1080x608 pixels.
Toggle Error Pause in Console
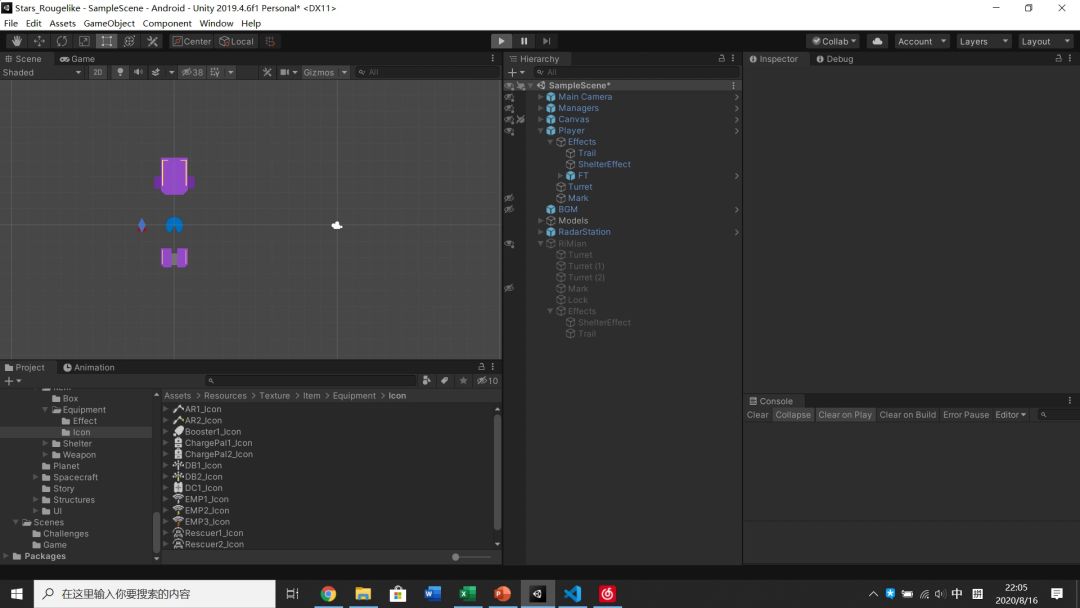[x=966, y=415]
